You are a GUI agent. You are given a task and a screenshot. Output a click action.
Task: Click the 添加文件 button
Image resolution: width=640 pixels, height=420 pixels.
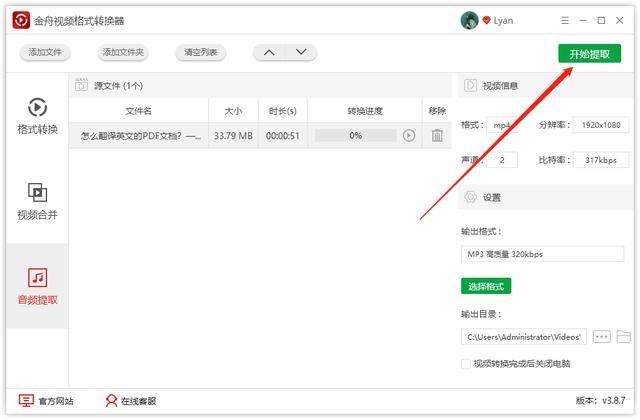click(45, 53)
